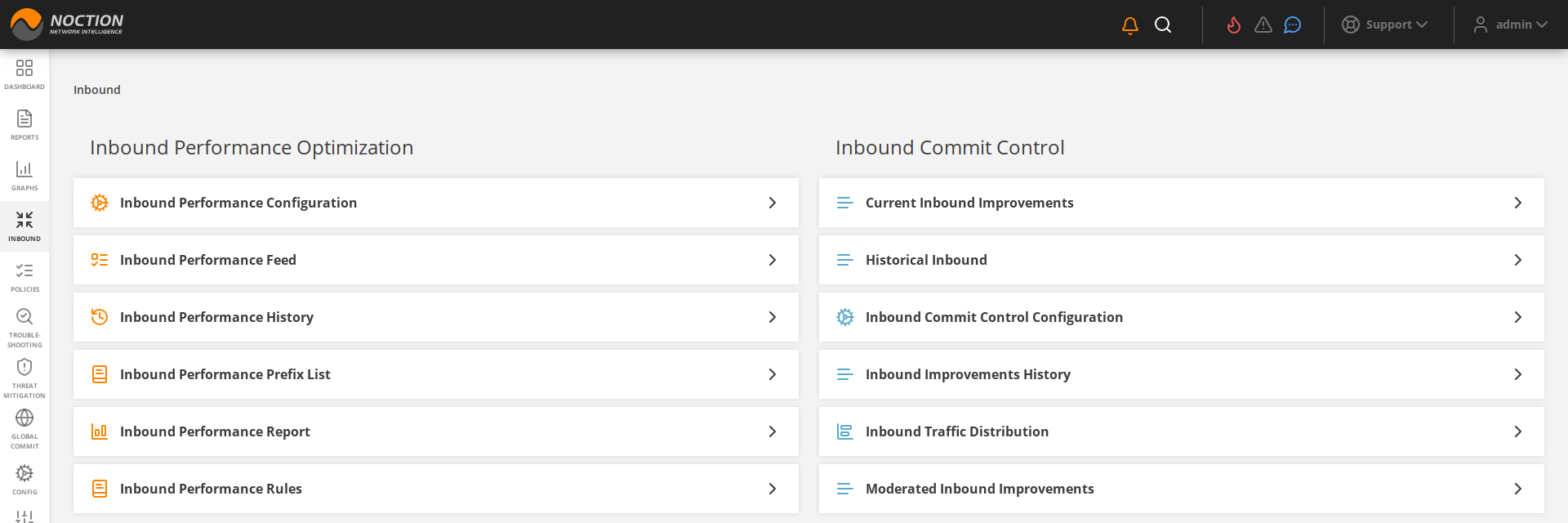Click the notifications bell icon
The height and width of the screenshot is (523, 1568).
[1130, 25]
